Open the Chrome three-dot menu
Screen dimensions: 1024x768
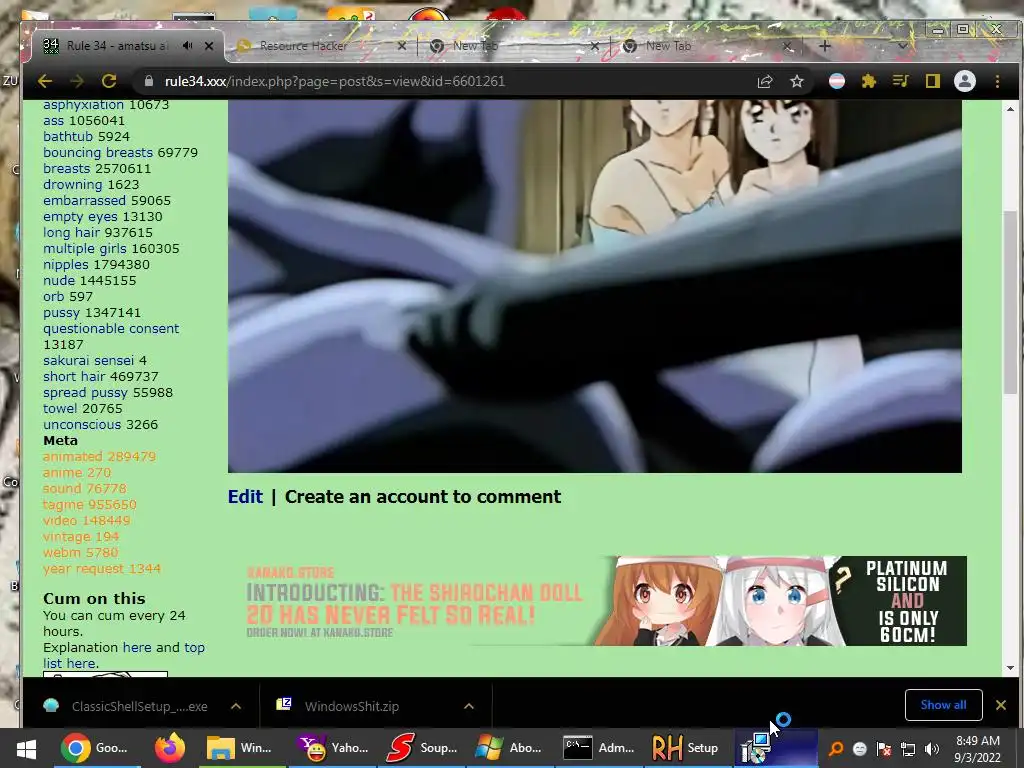[997, 81]
